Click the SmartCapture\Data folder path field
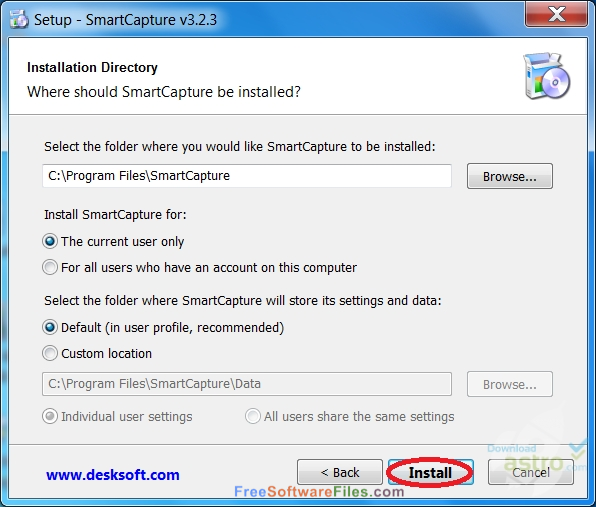 pyautogui.click(x=247, y=384)
